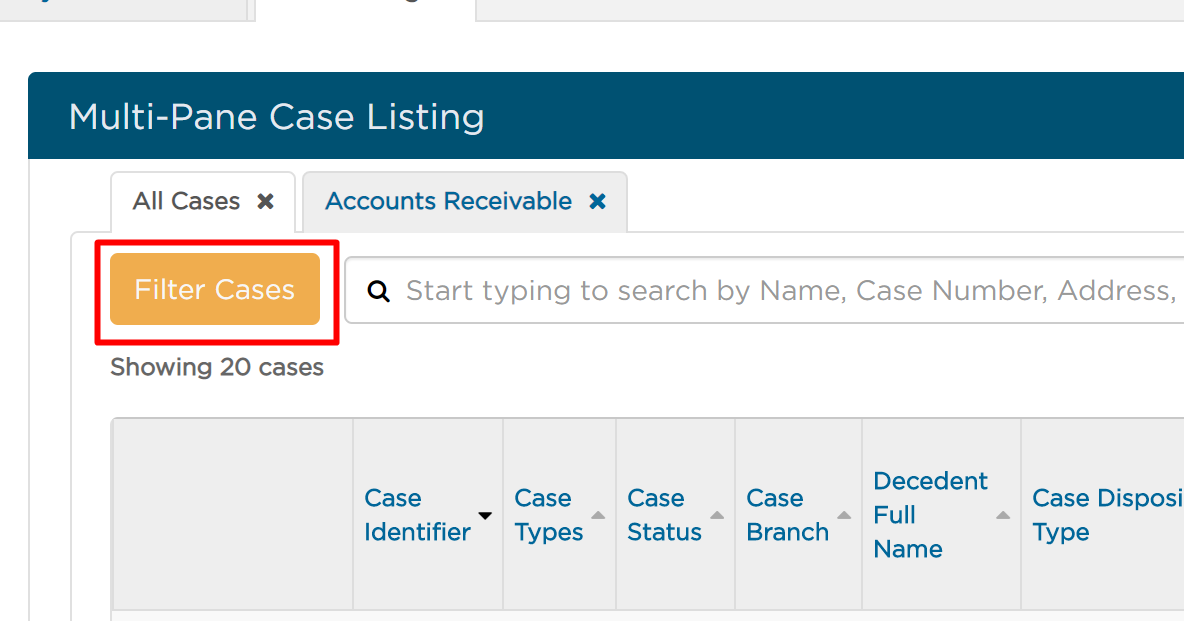This screenshot has width=1184, height=621.
Task: Click the Decedent Full Name column header
Action: coord(930,515)
